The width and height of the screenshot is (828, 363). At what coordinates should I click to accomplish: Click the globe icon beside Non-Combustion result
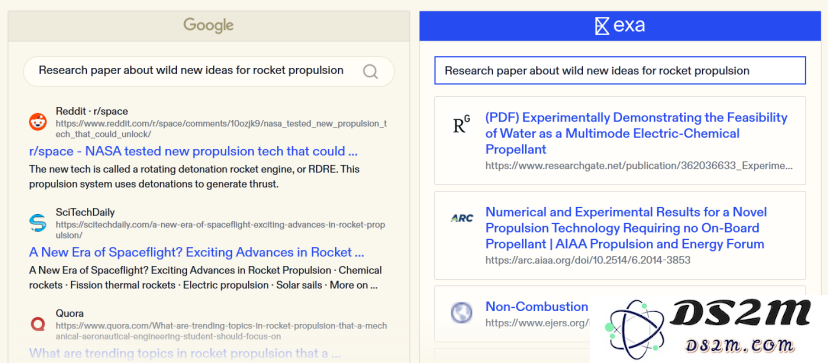[x=461, y=312]
